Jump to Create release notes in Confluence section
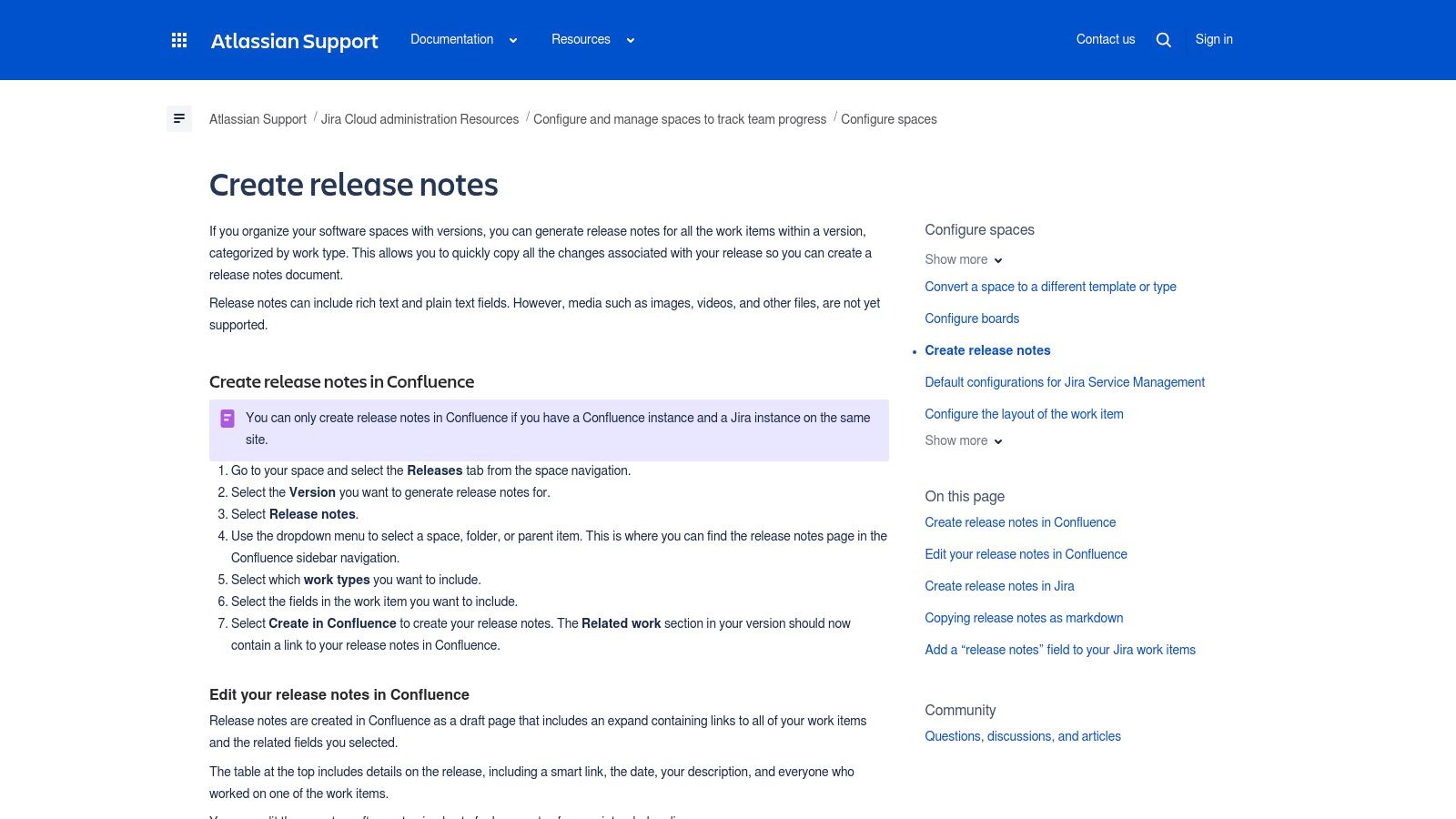The image size is (1456, 819). coord(1020,522)
